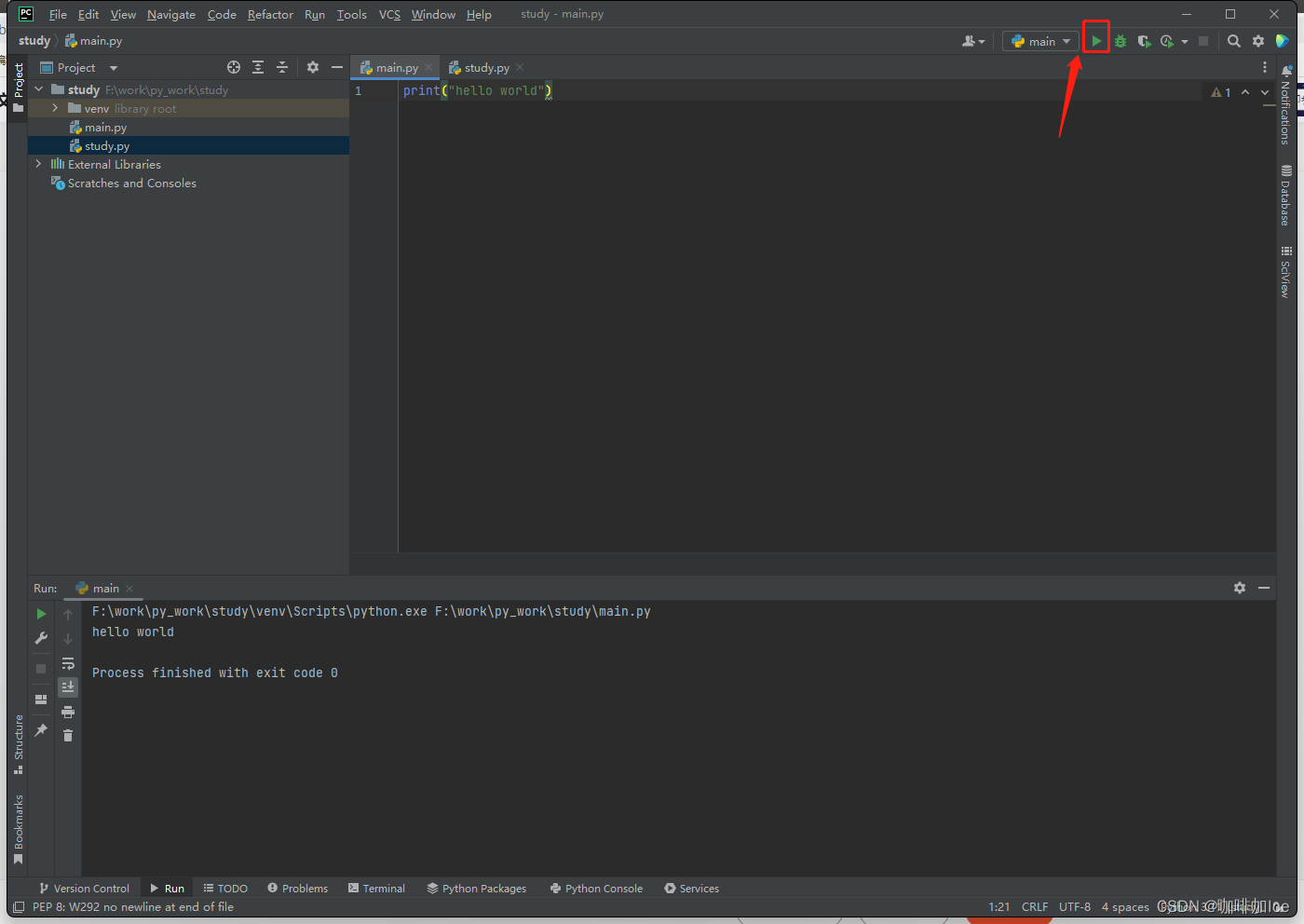Click the warning count indicator in editor
The width and height of the screenshot is (1304, 924).
[x=1221, y=92]
